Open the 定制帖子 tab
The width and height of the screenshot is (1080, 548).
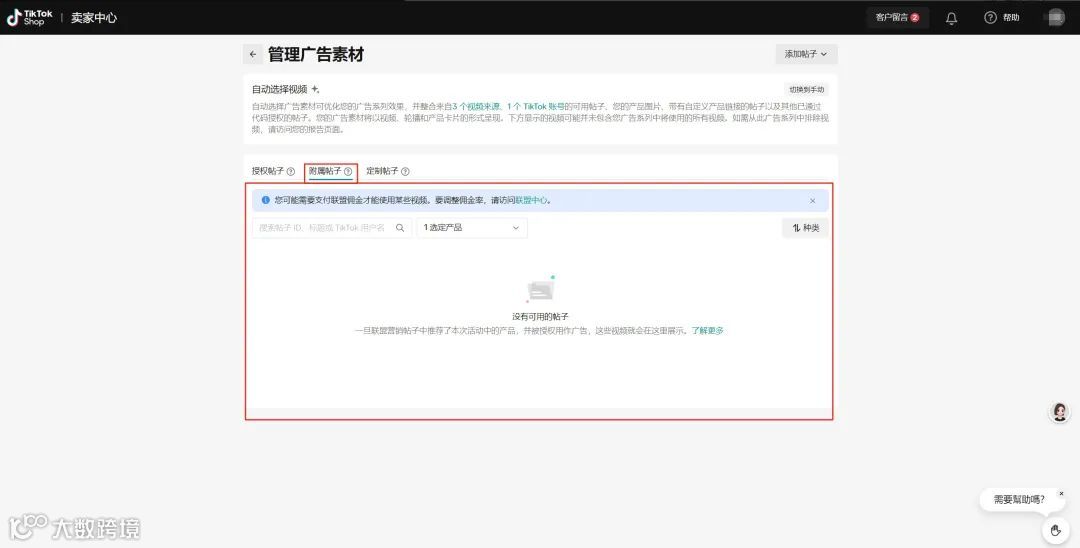[x=382, y=171]
